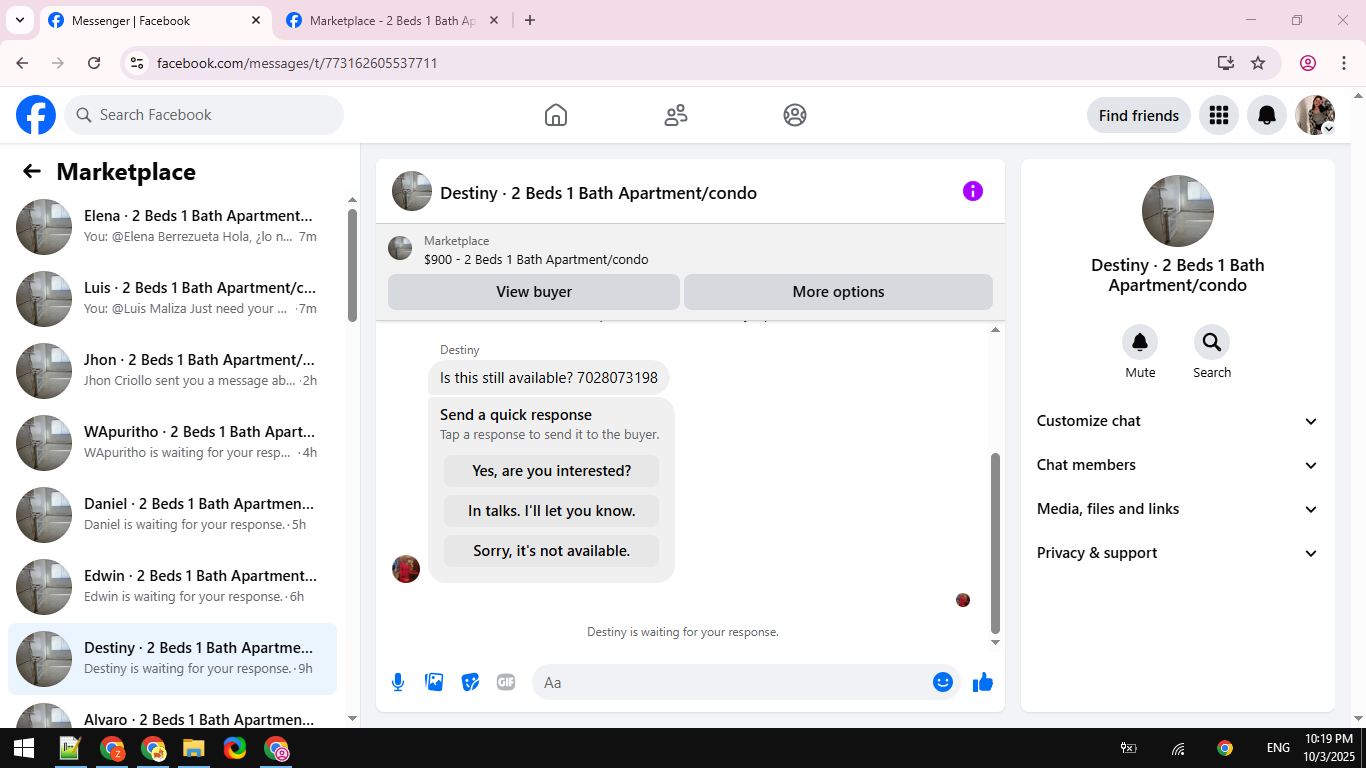
Task: Focus the Search Facebook field
Action: click(x=204, y=115)
